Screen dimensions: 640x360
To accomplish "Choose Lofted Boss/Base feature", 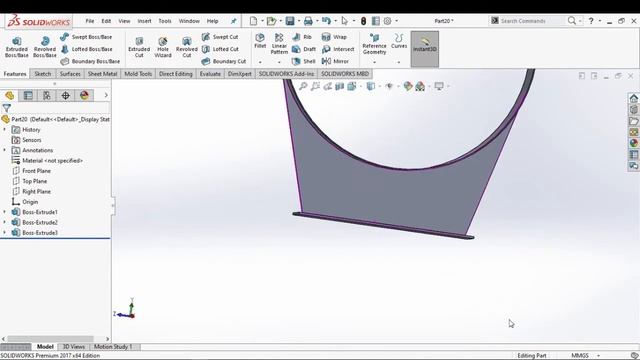I will coord(87,49).
